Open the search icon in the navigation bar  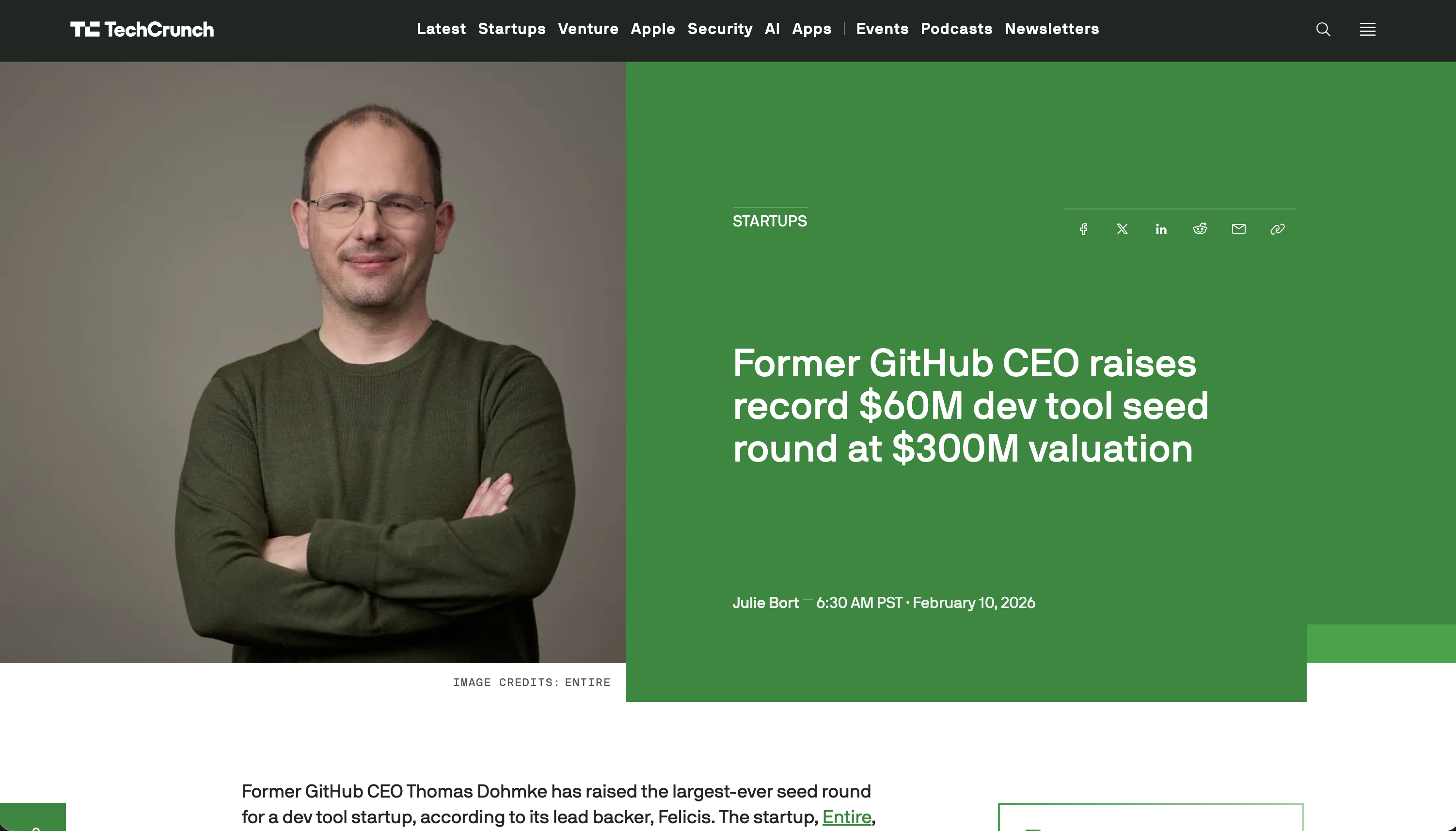1323,29
